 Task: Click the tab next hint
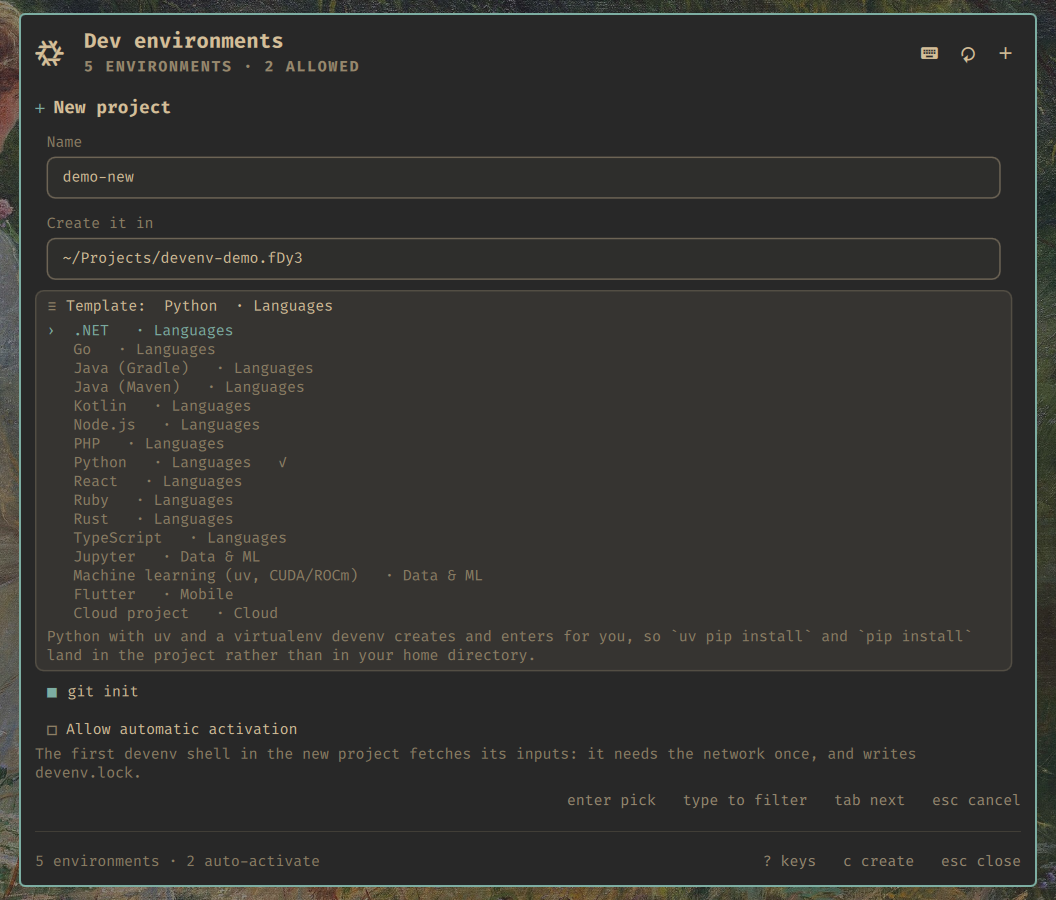point(869,800)
